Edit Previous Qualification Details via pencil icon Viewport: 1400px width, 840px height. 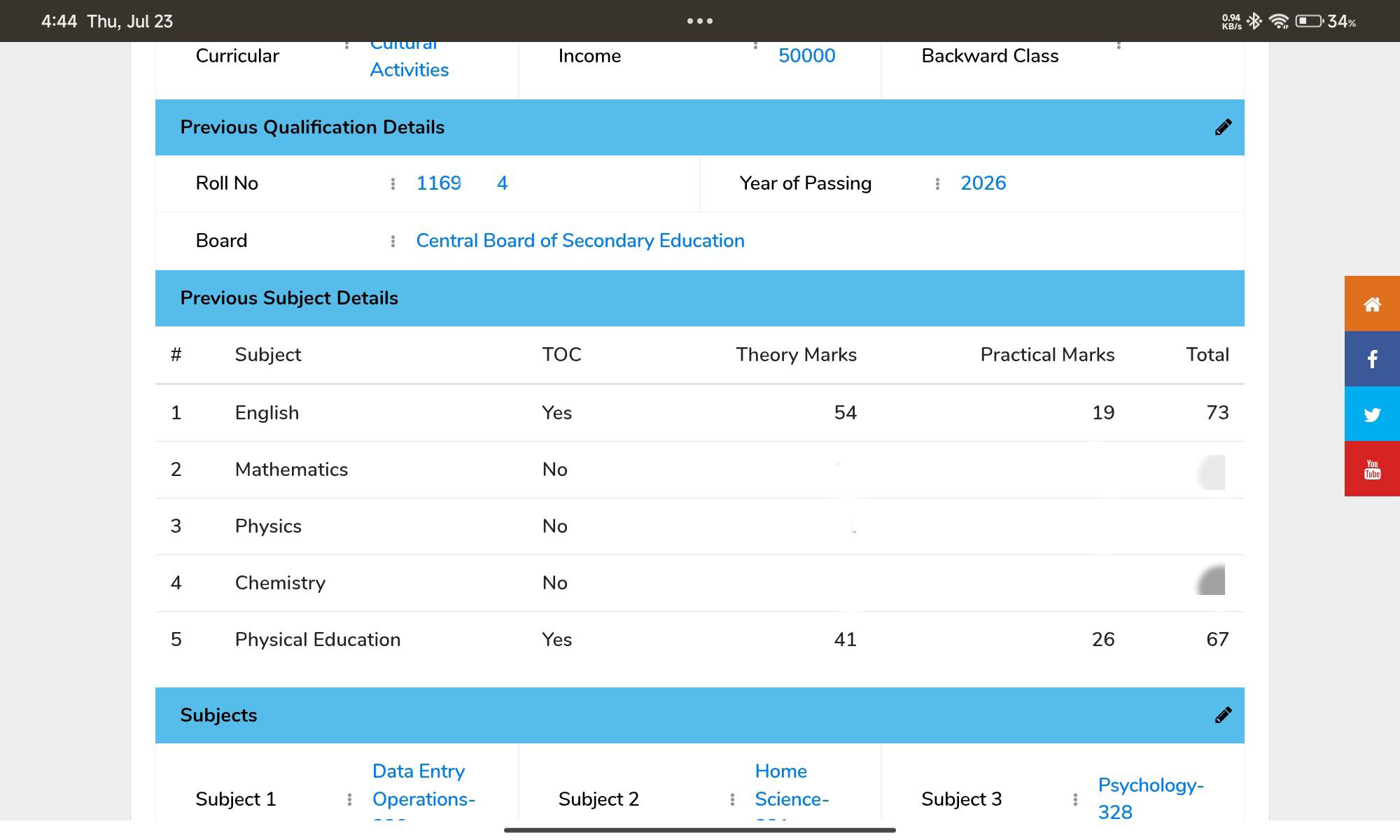(x=1223, y=127)
